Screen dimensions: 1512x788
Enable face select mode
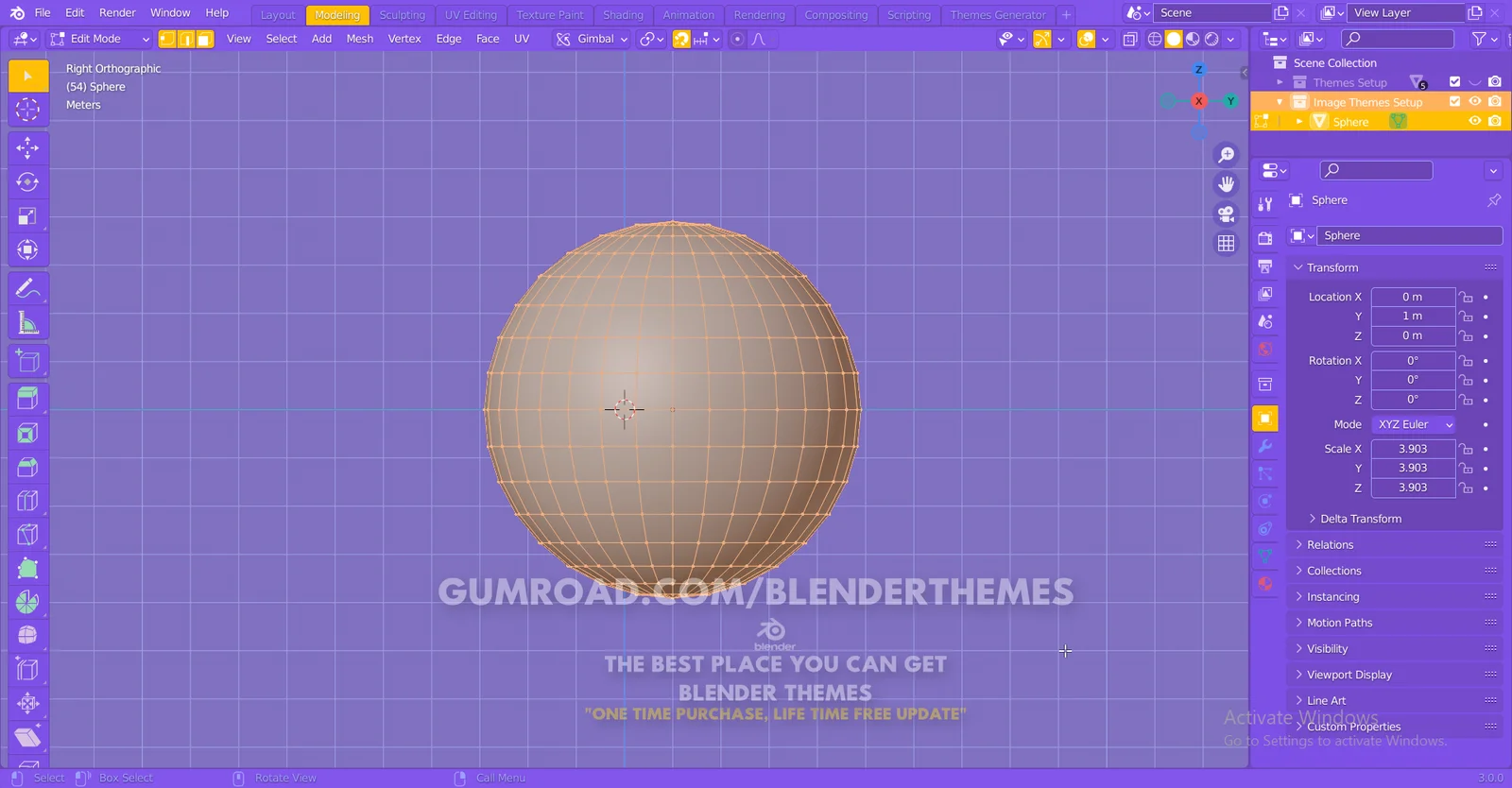[205, 39]
